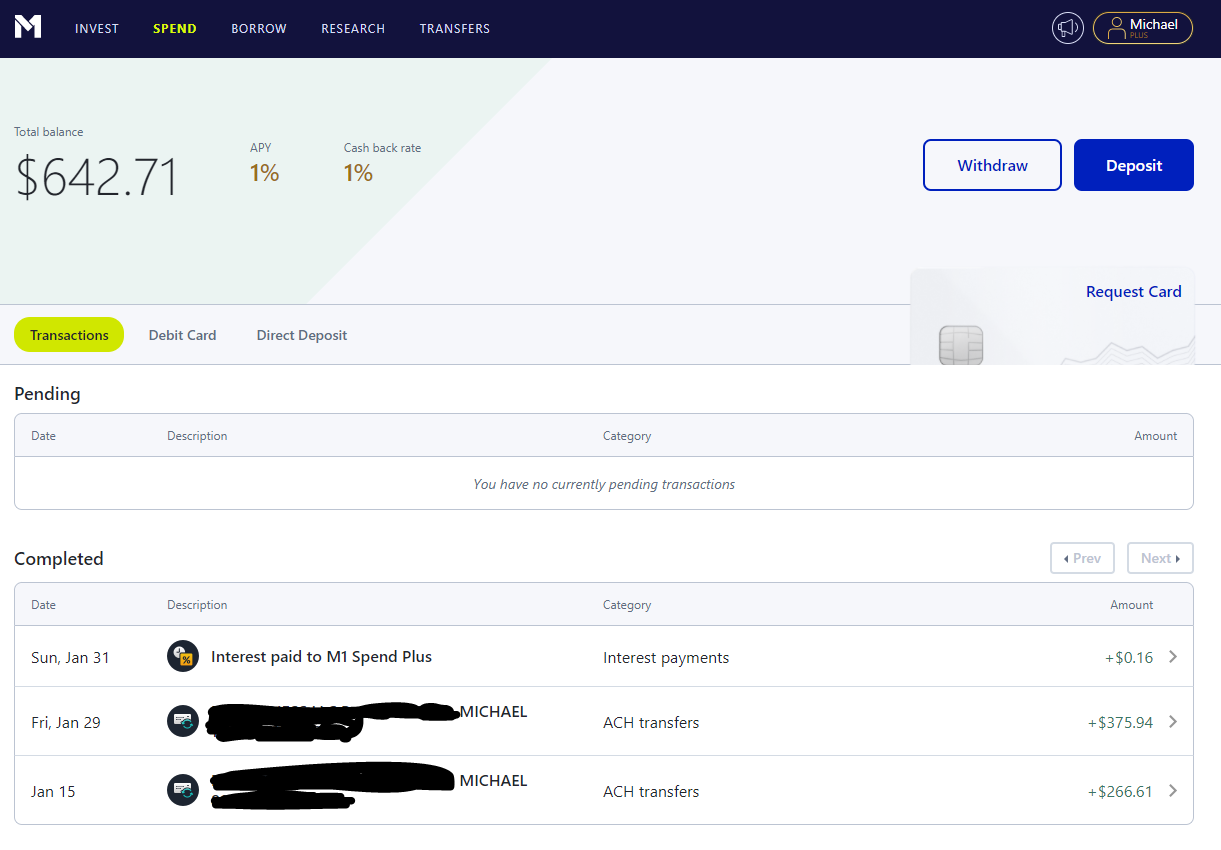Navigate to the Borrow section

pos(259,29)
